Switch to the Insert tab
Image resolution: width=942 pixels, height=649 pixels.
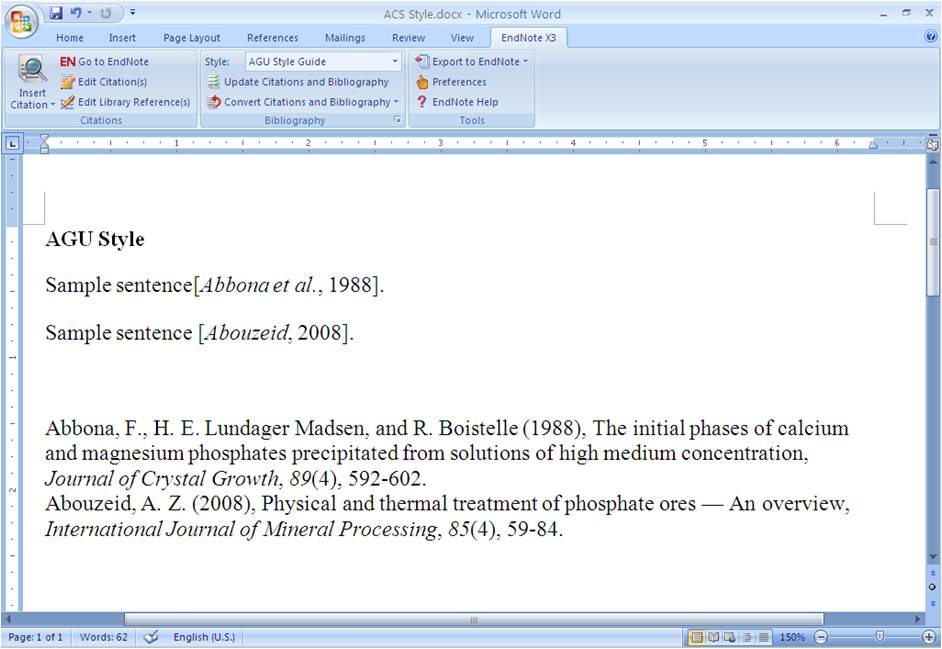pos(122,38)
